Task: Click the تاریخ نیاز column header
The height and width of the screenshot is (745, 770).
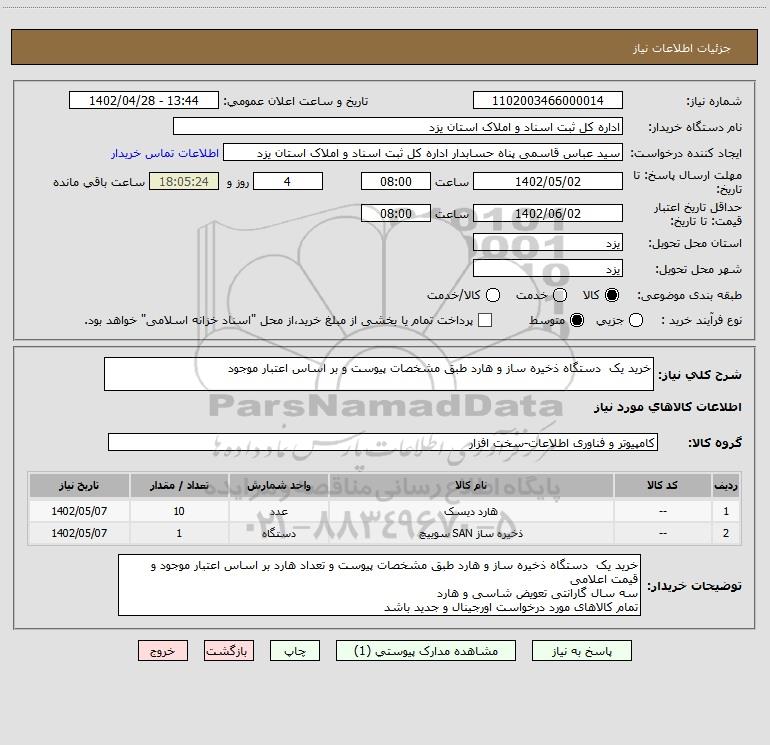Action: 79,485
